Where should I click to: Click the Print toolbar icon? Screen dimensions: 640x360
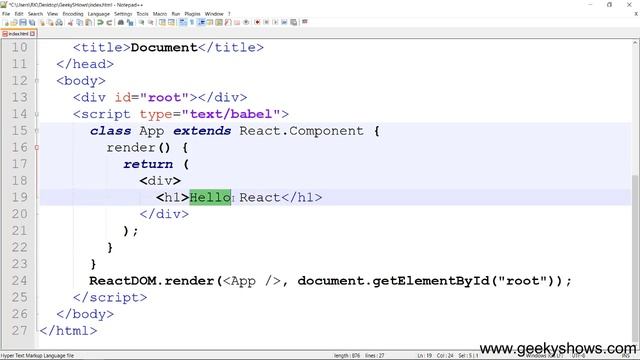pos(60,22)
